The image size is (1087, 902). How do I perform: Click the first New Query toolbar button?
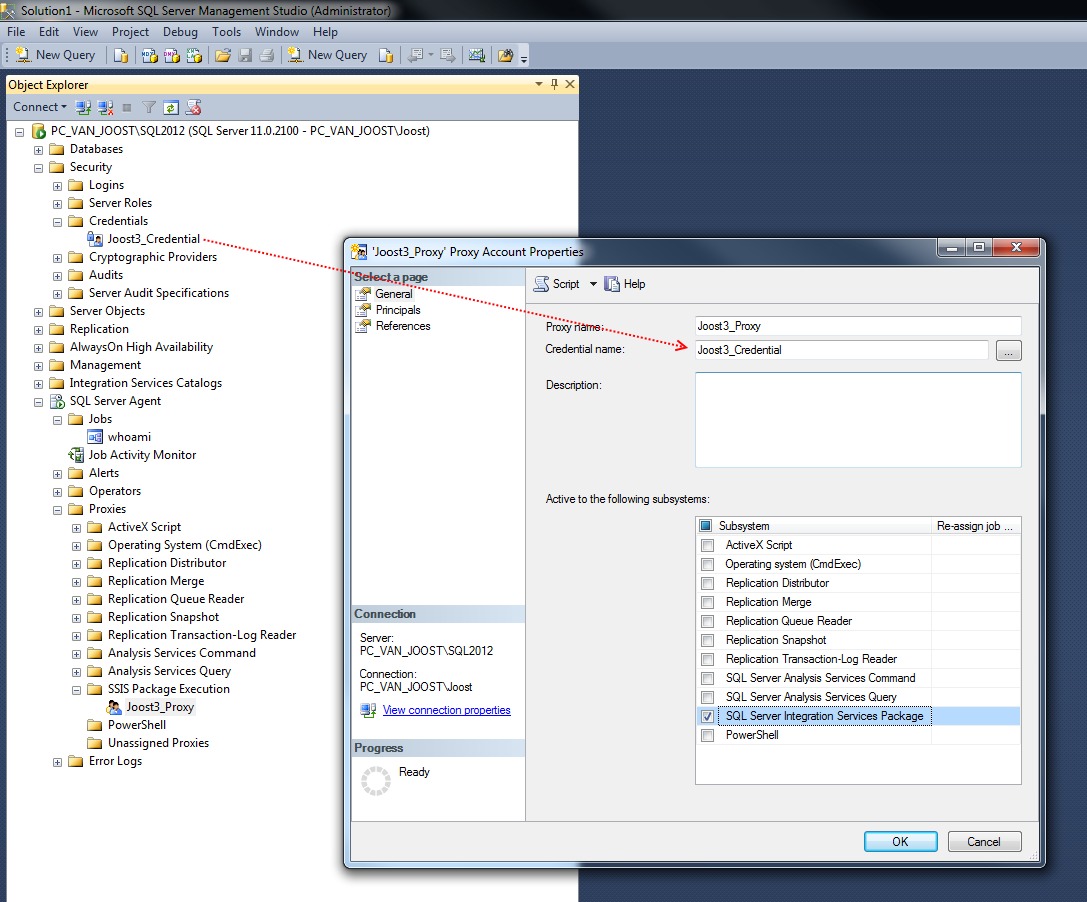point(55,55)
